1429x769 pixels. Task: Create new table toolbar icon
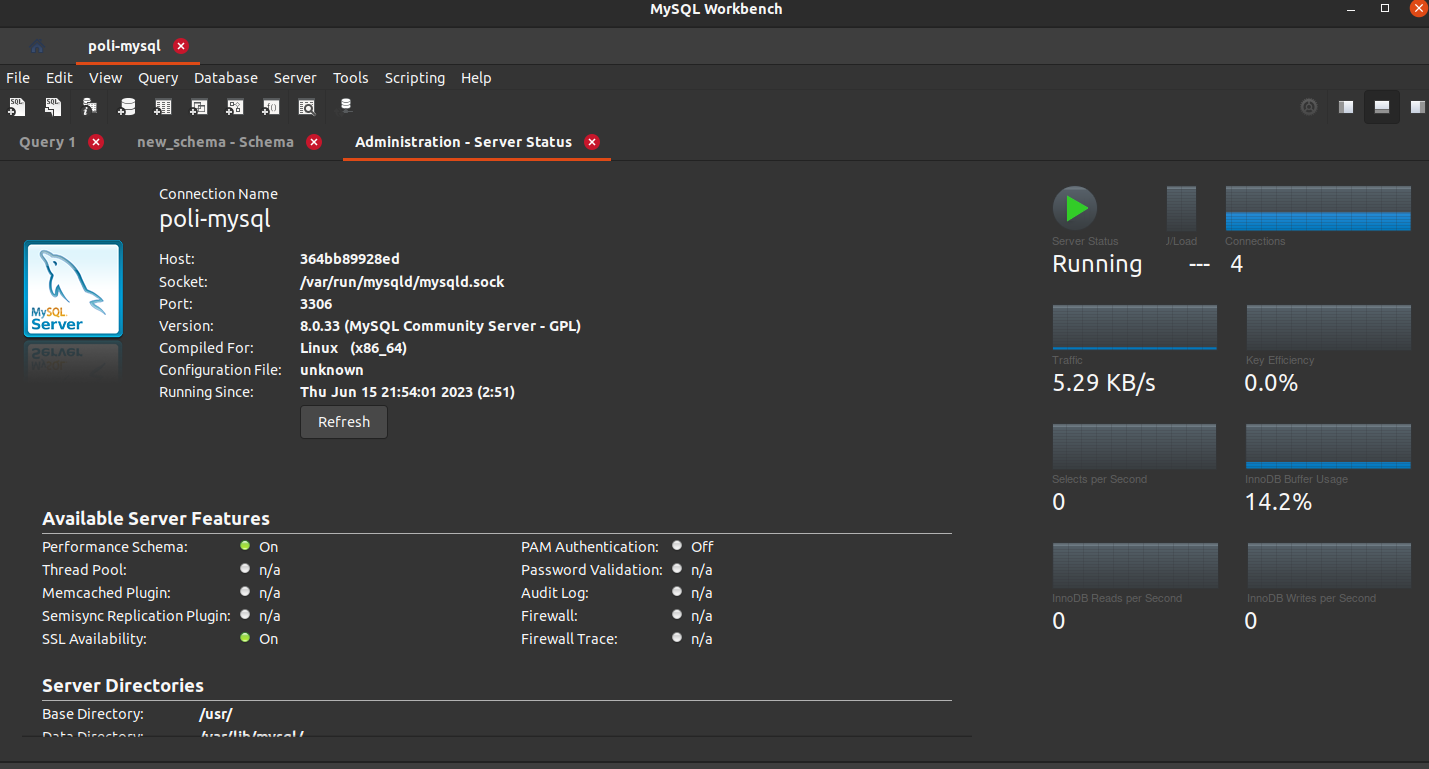click(163, 106)
